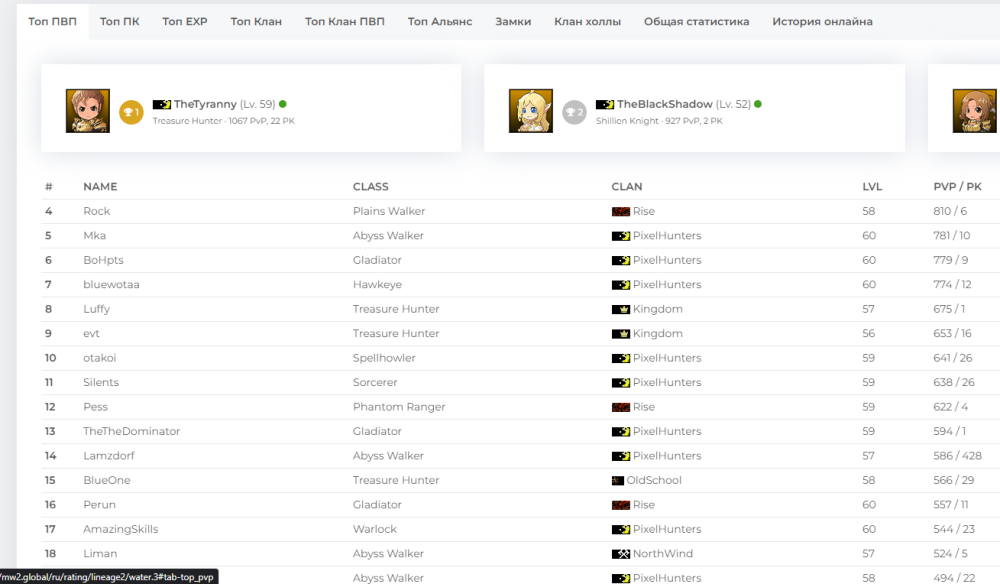Click the Rise clan crest beside Rock

620,212
